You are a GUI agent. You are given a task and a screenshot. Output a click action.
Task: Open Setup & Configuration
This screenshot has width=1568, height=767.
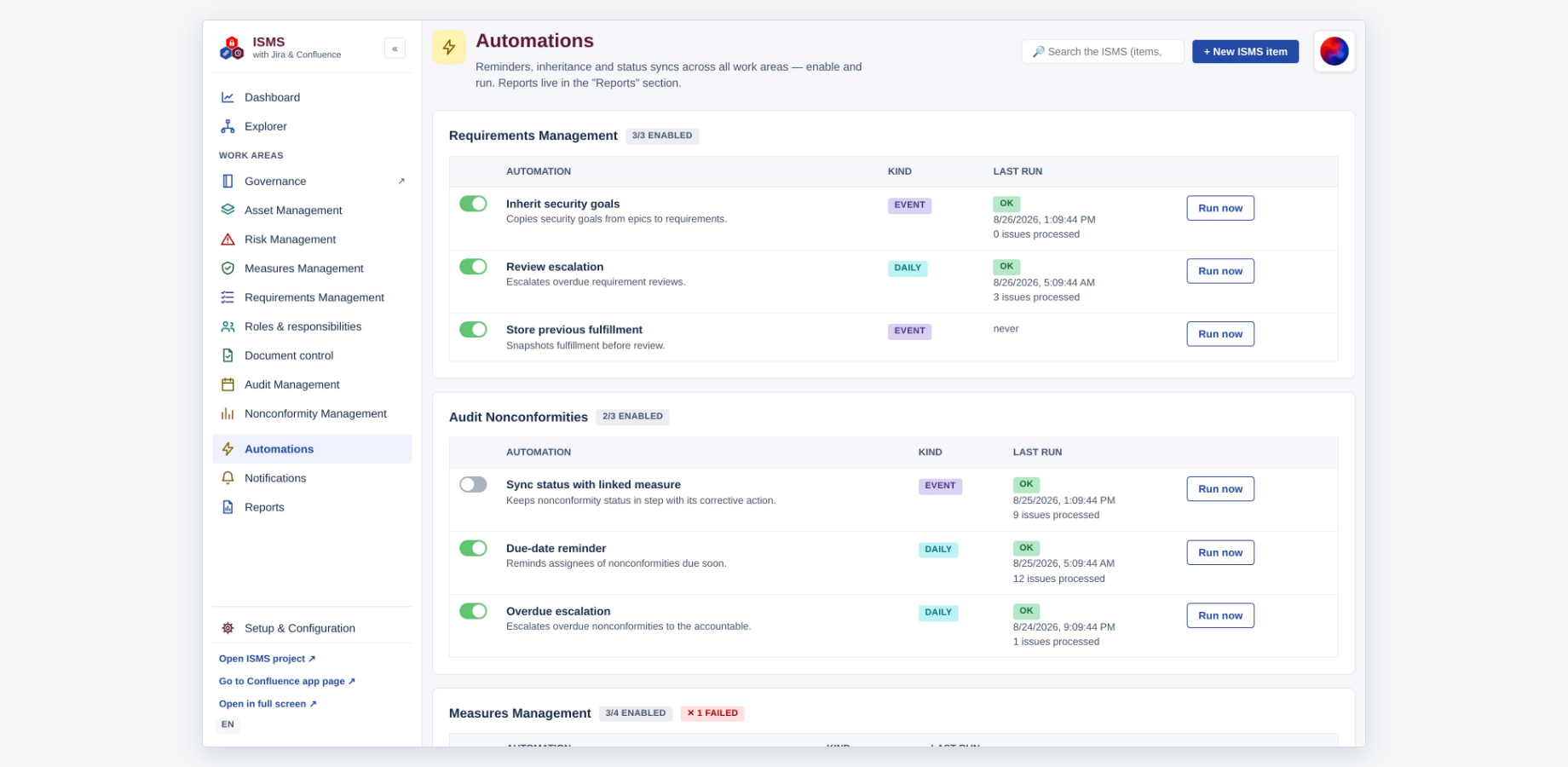click(x=312, y=628)
